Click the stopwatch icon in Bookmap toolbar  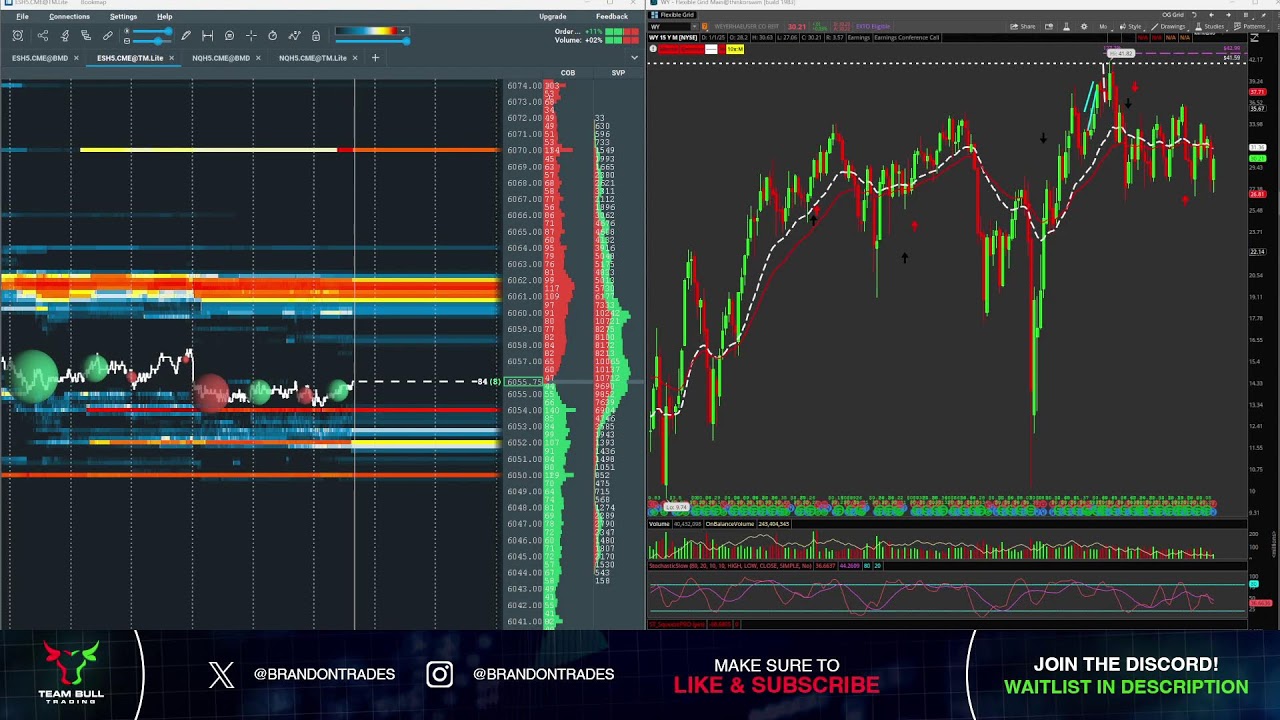tap(272, 36)
